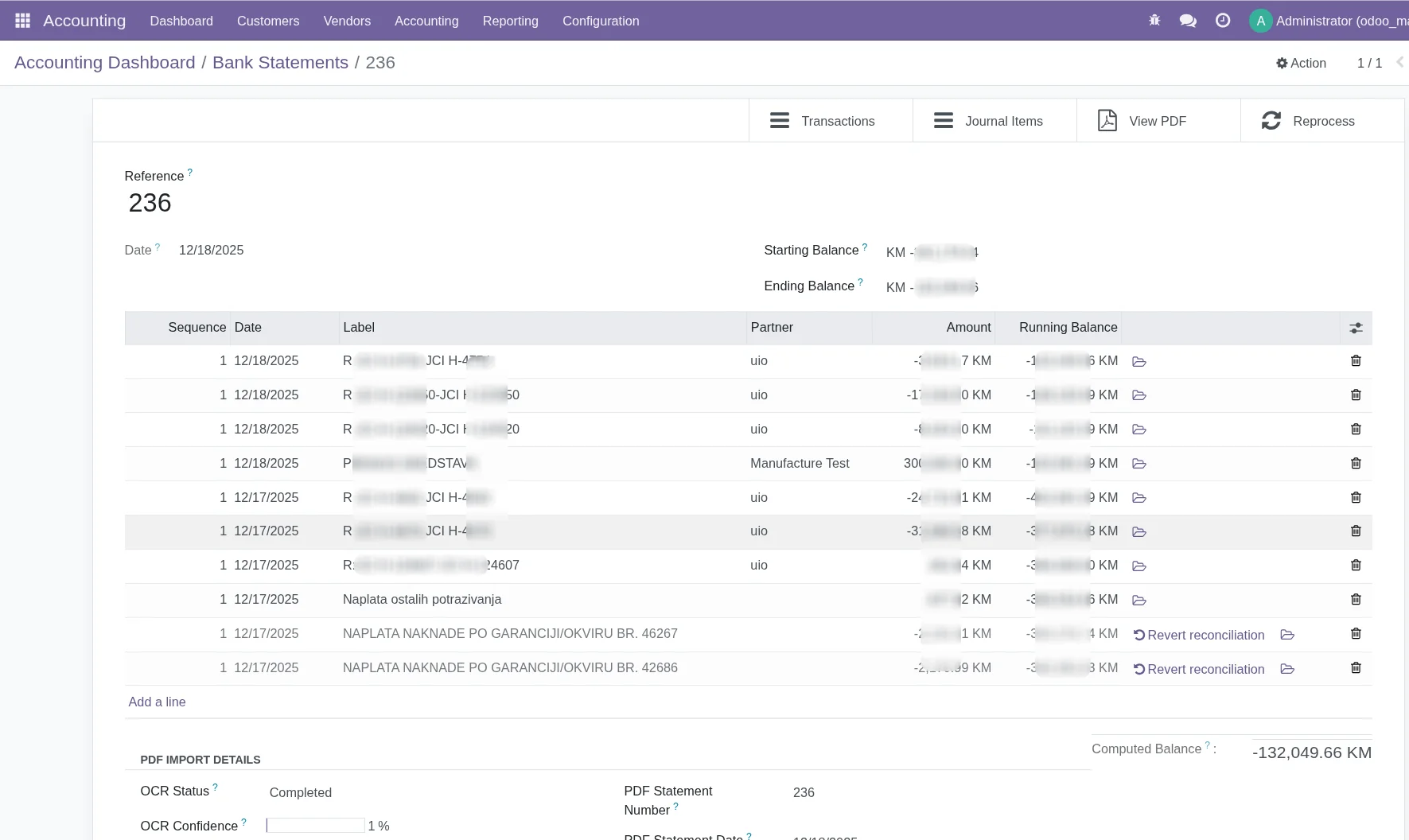Click the OCR Confidence progress bar
The width and height of the screenshot is (1409, 840).
[315, 826]
